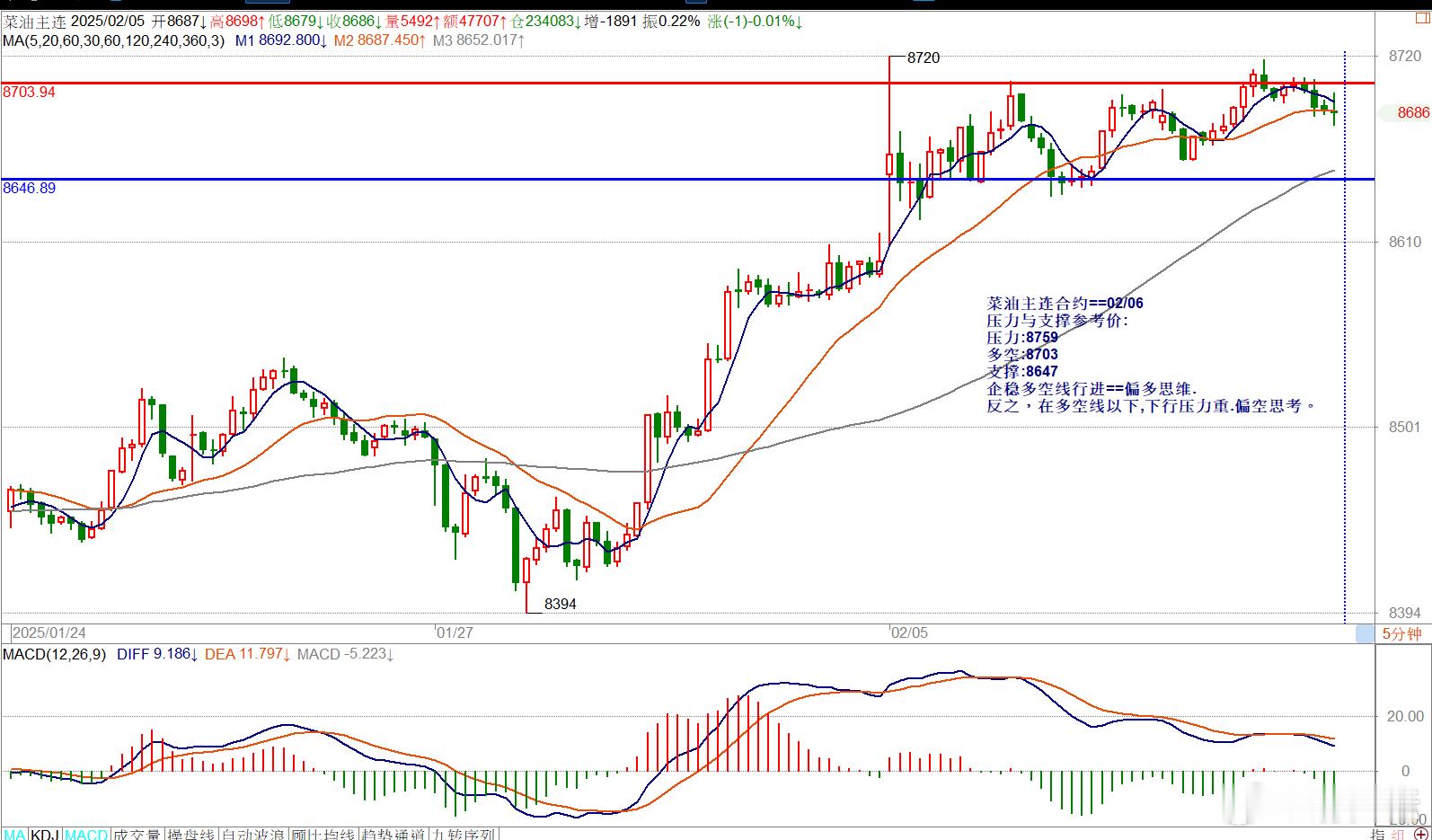The height and width of the screenshot is (840, 1432).
Task: Click the 02/05 date label on time axis
Action: click(909, 632)
